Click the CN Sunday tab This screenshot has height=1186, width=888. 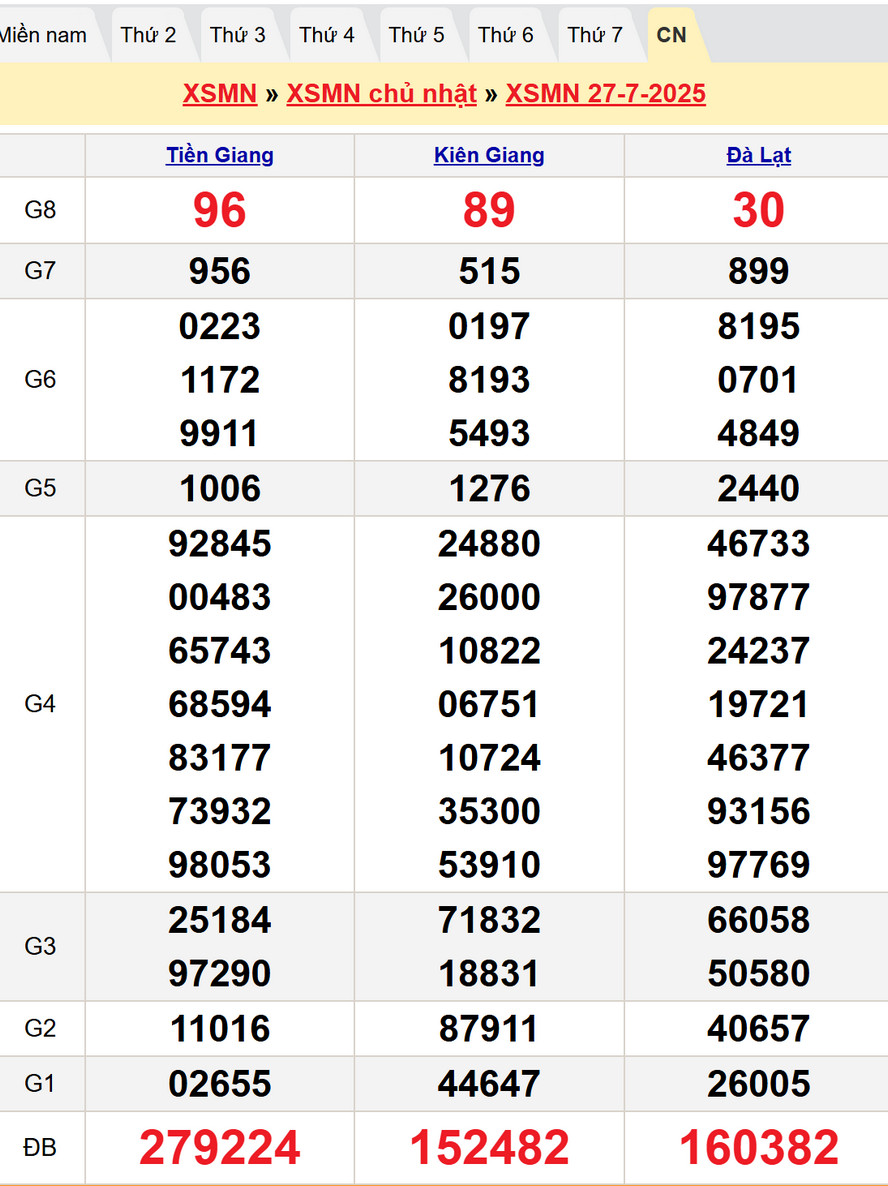point(671,35)
